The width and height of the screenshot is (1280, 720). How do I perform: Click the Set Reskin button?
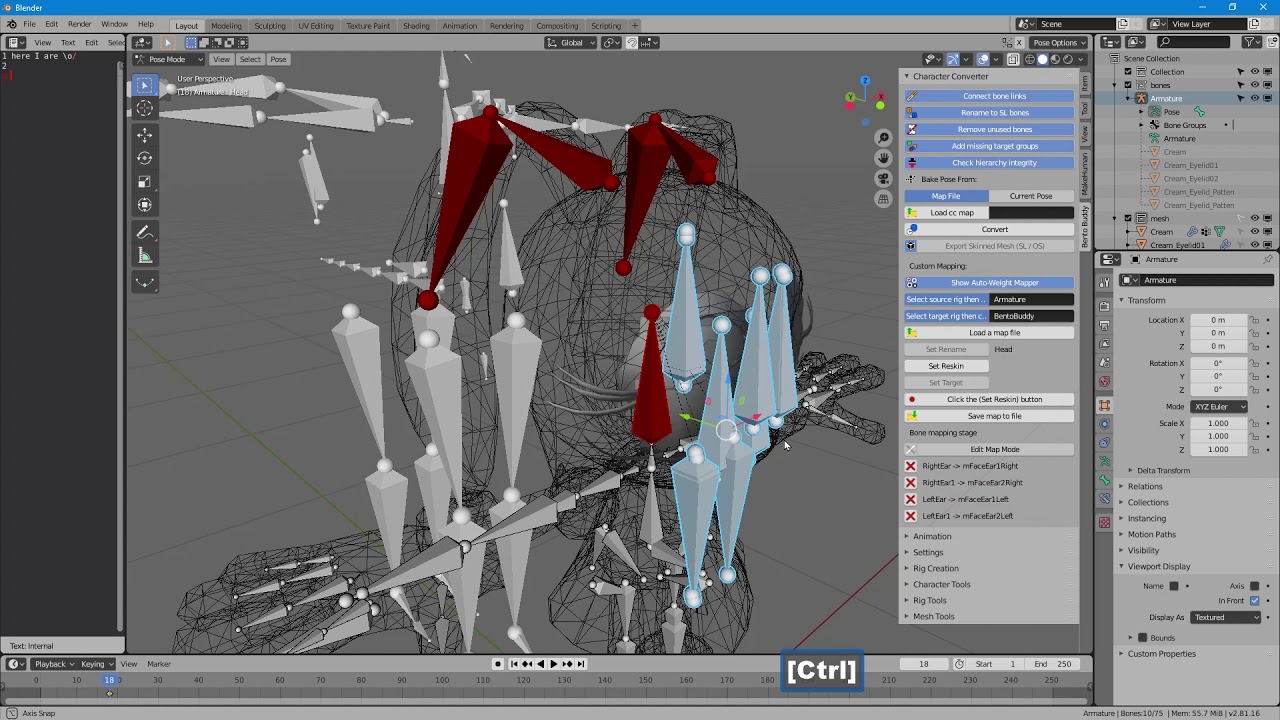click(946, 366)
